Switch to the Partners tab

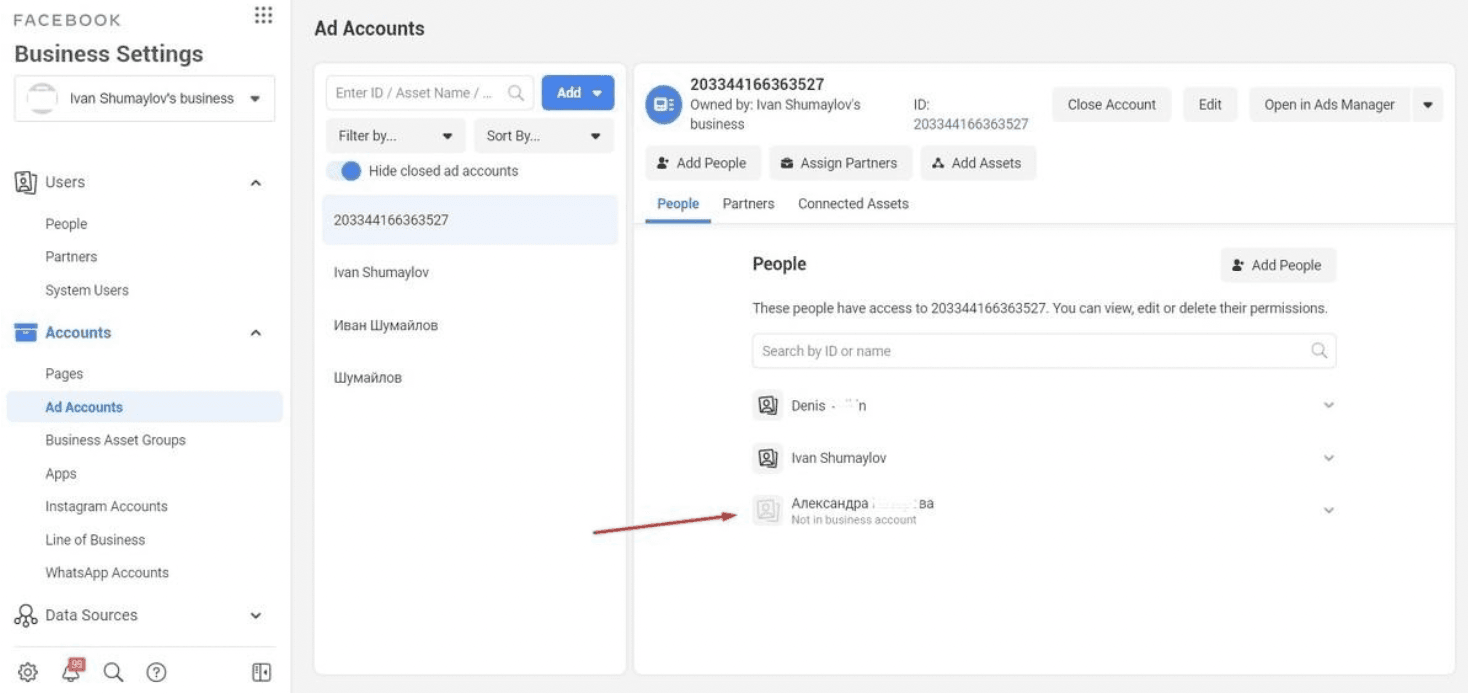(748, 204)
